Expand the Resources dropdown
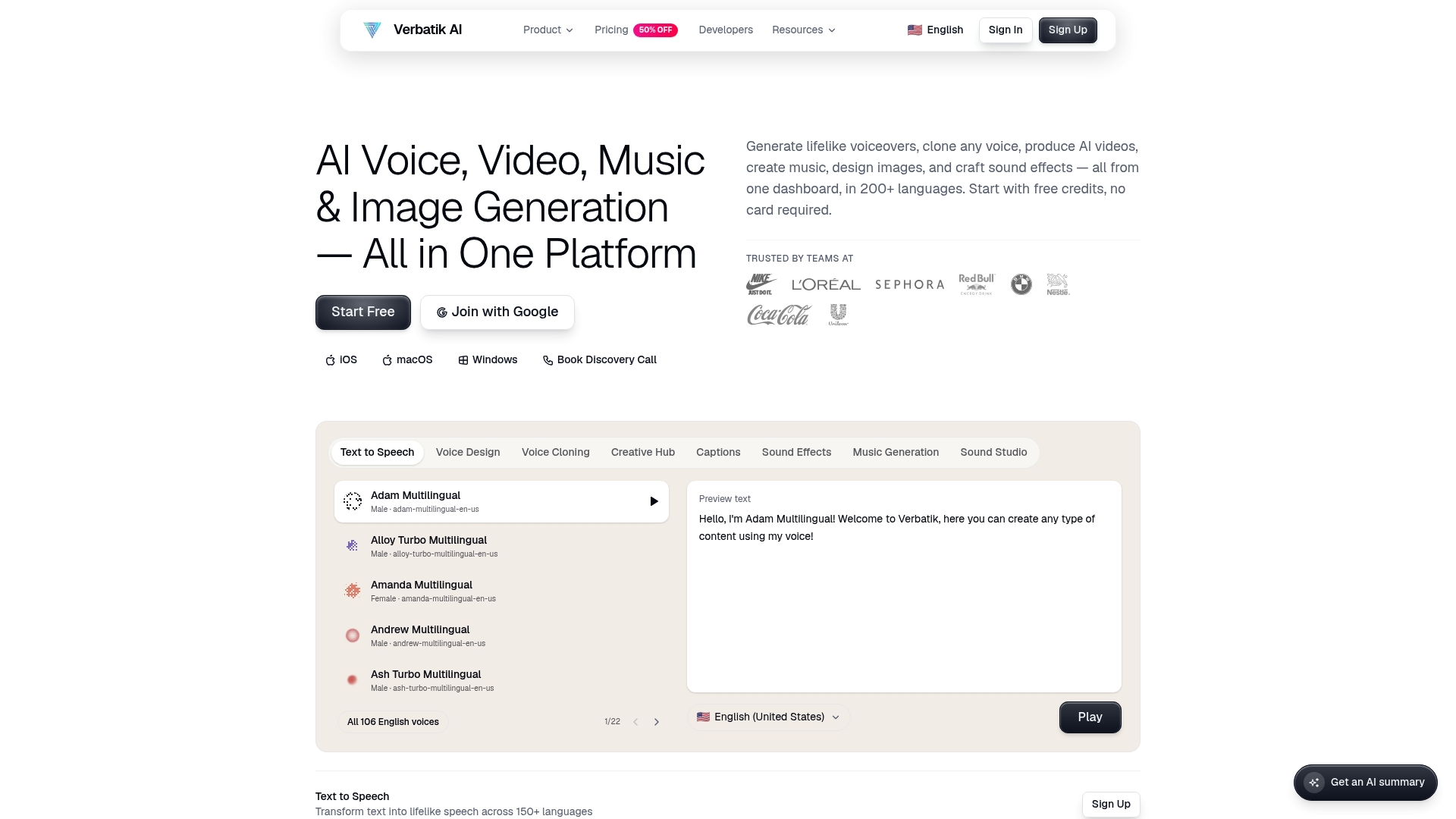This screenshot has height=819, width=1456. (x=804, y=30)
